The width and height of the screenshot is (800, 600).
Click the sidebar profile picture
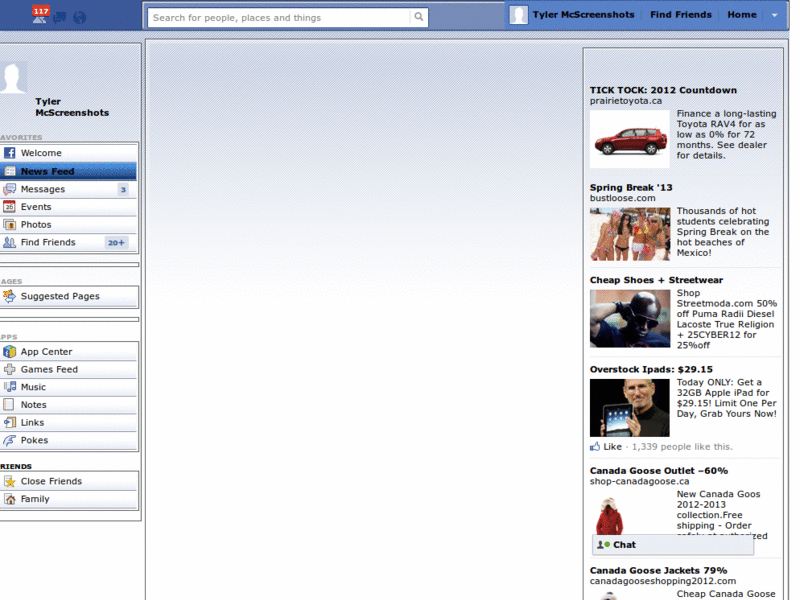(x=13, y=78)
